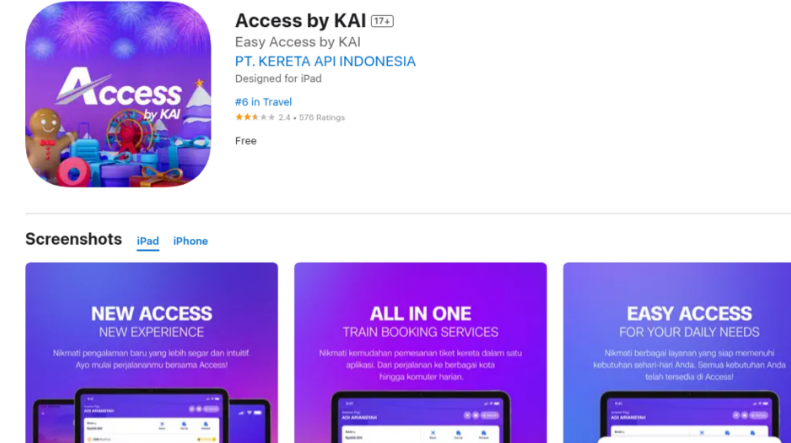Image resolution: width=791 pixels, height=443 pixels.
Task: Click the Designed for iPad label
Action: [x=278, y=79]
